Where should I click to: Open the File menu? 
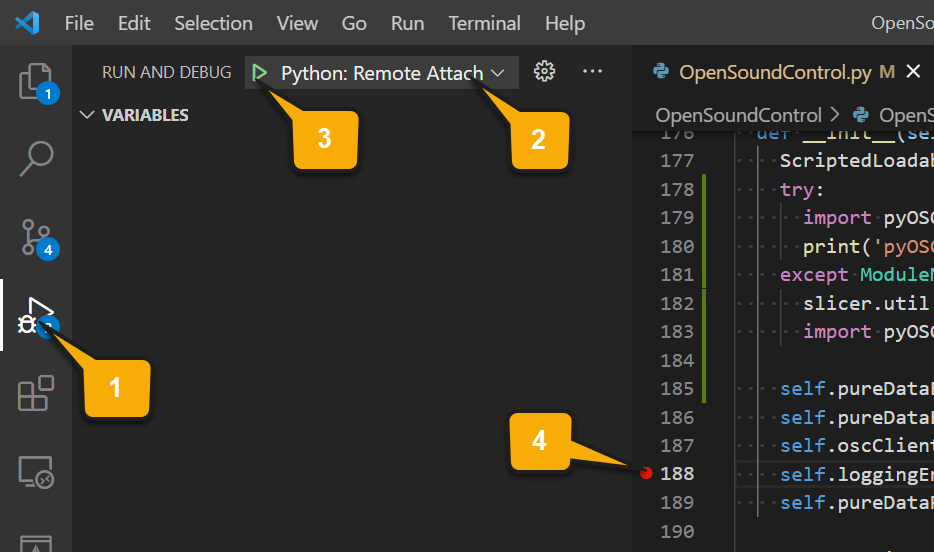pos(79,23)
